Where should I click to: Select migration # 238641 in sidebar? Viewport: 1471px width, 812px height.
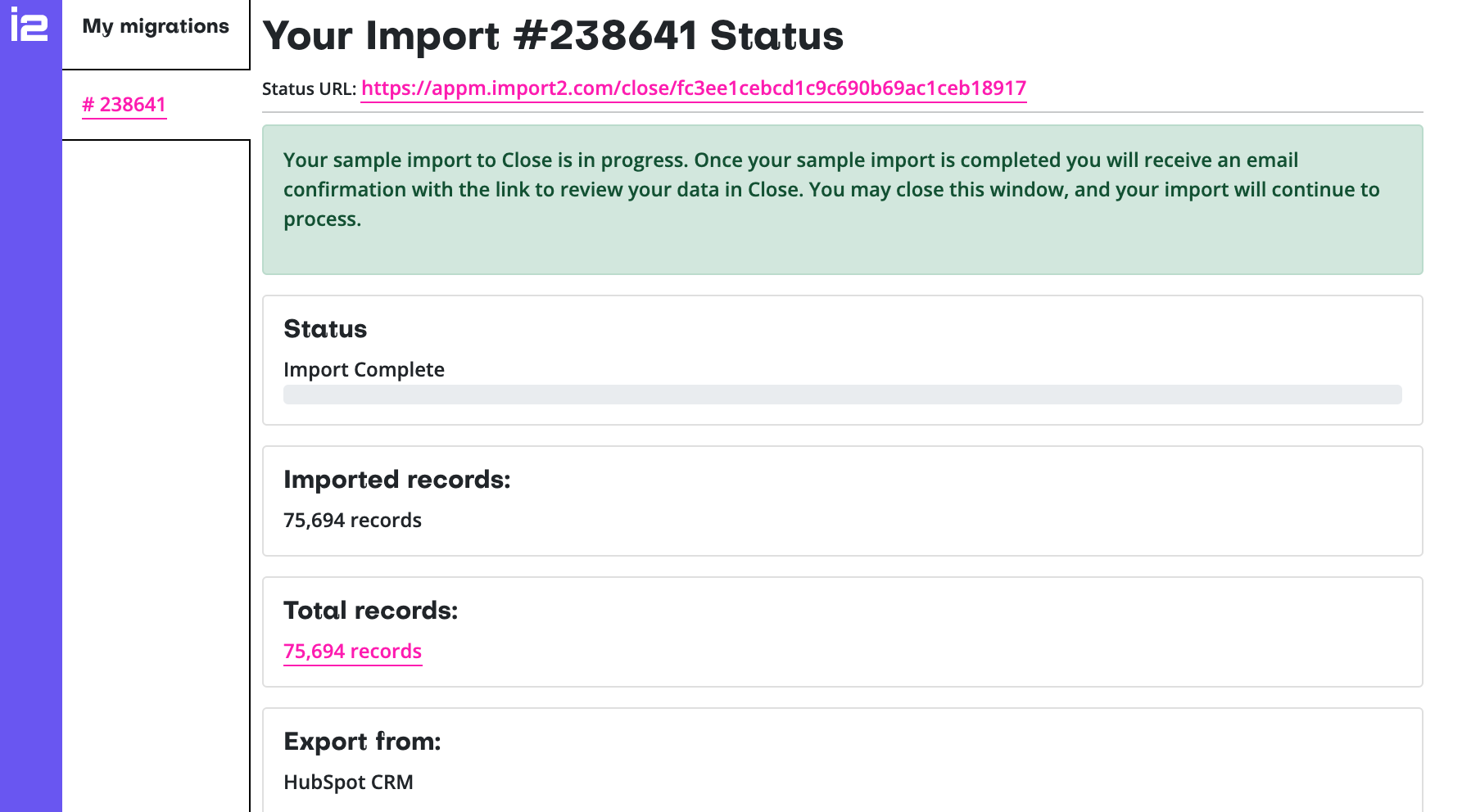124,105
